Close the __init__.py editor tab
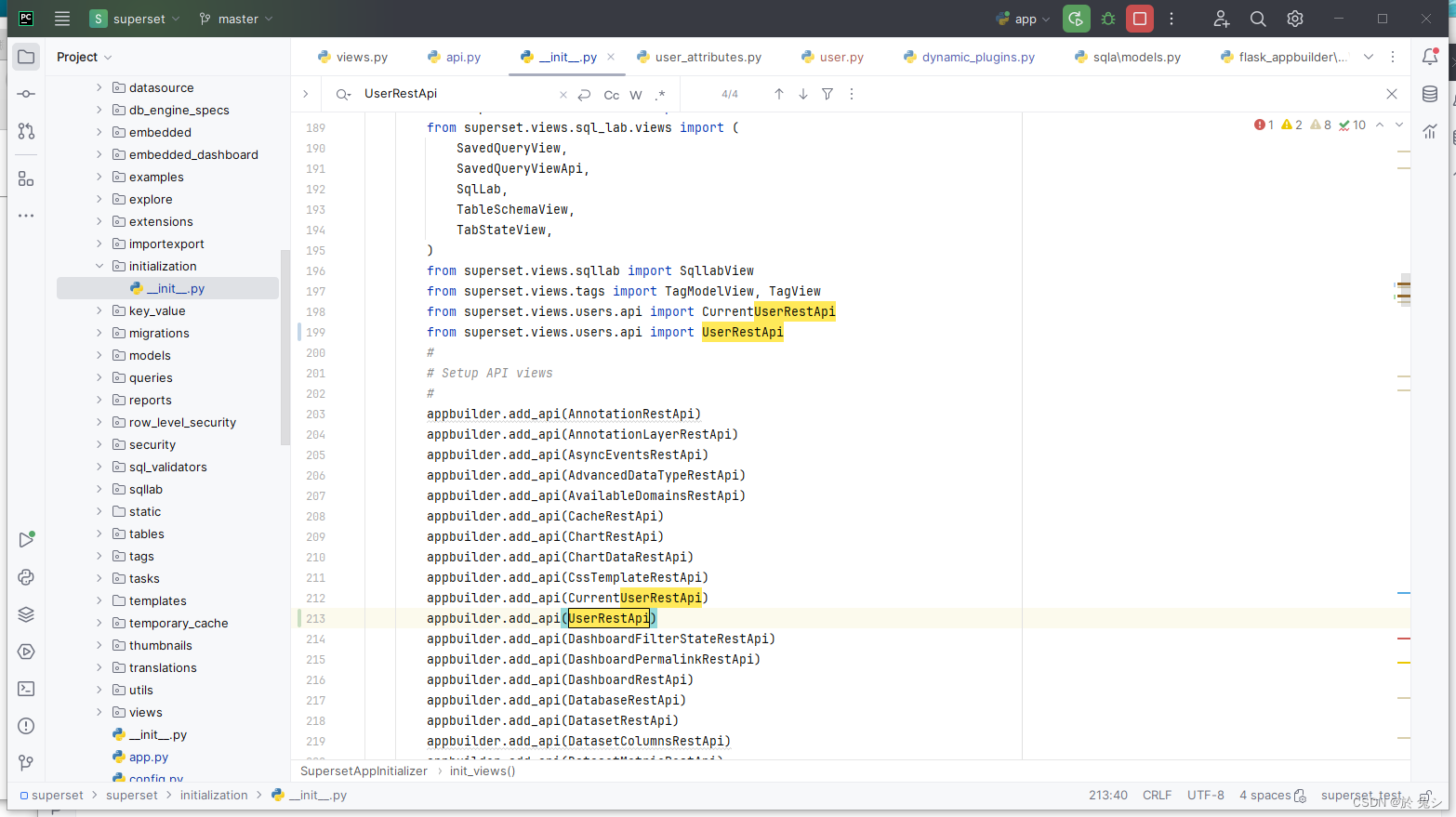 pos(611,57)
